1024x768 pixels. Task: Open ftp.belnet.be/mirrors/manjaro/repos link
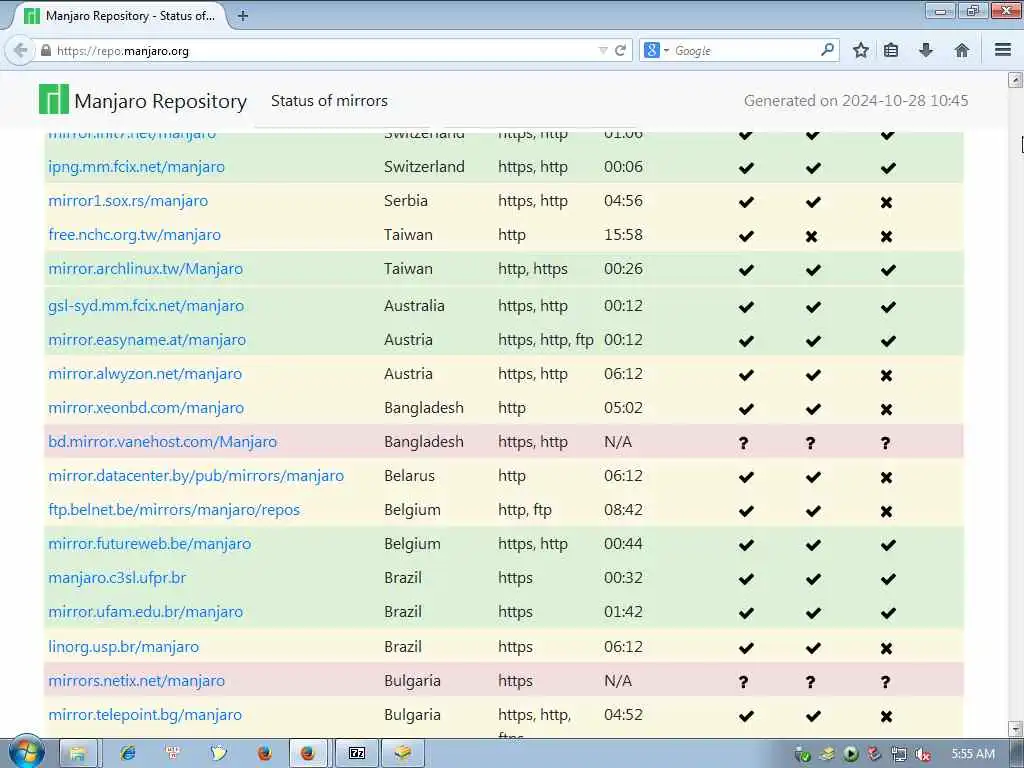click(x=174, y=509)
